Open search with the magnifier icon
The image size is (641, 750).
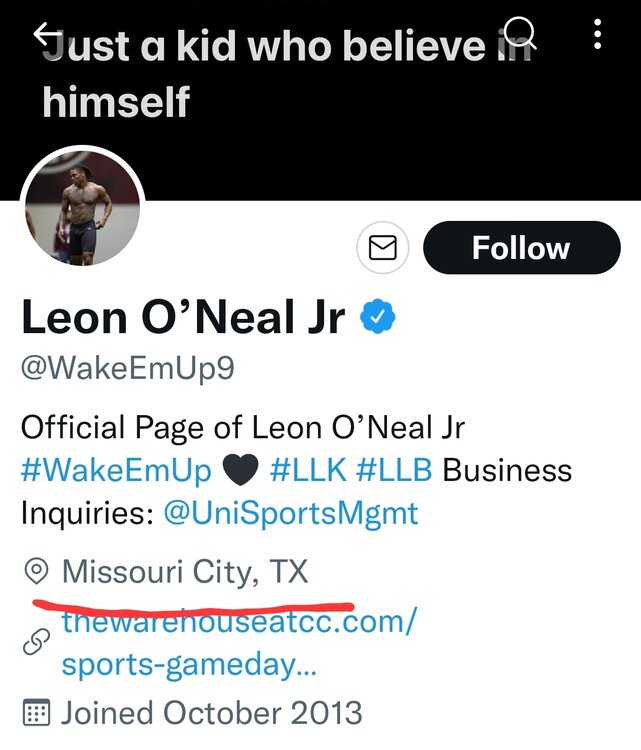coord(521,35)
